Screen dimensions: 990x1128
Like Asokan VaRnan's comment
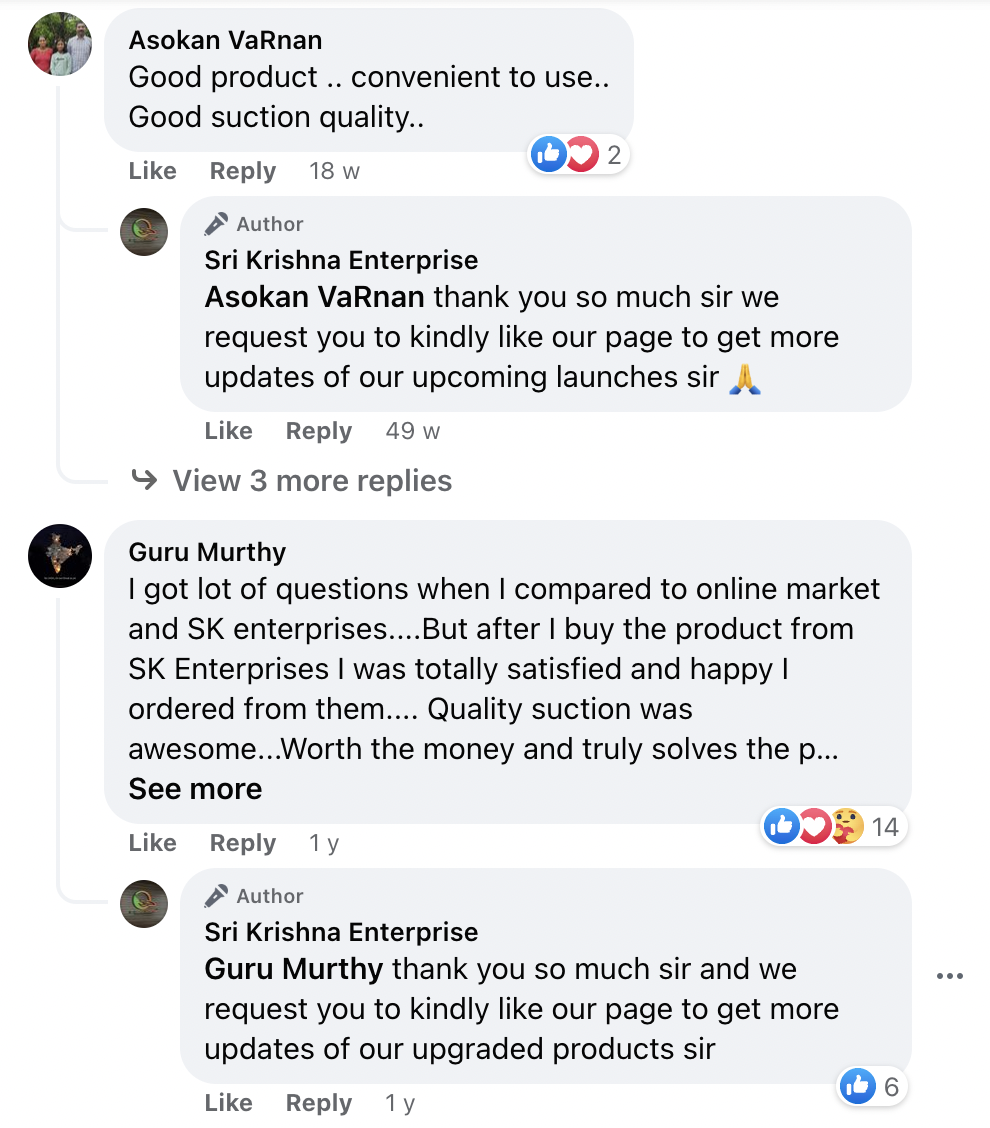click(152, 171)
